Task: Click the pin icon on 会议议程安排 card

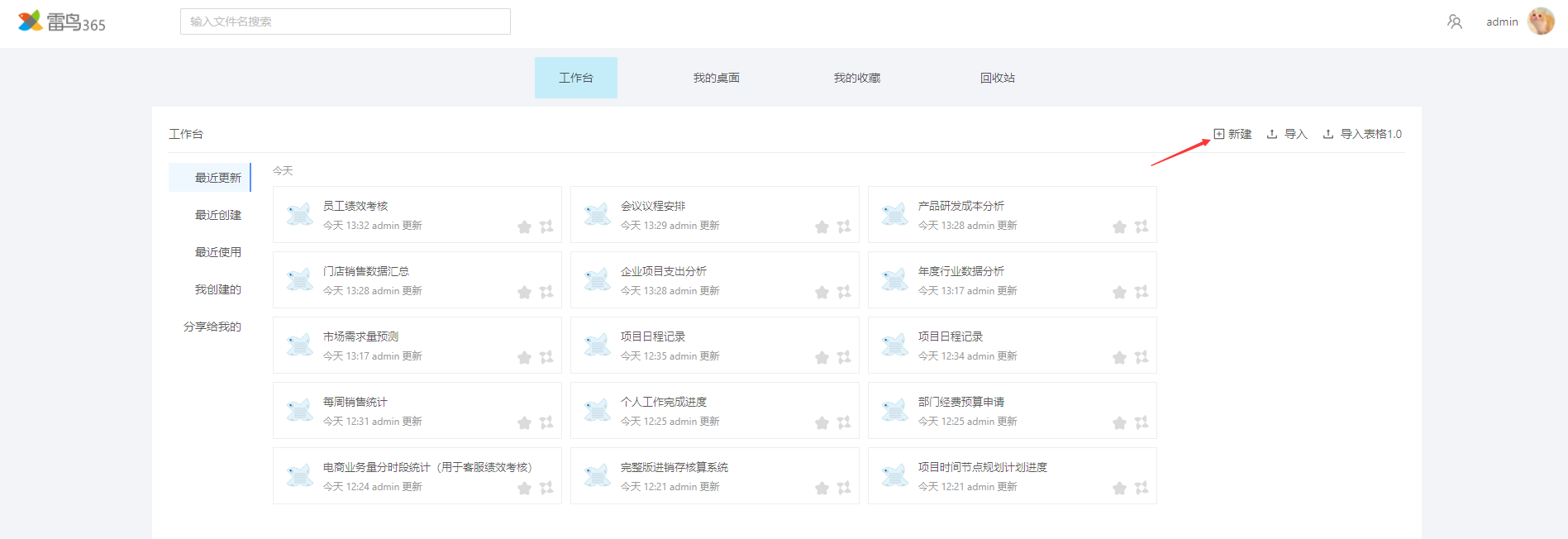Action: point(844,227)
